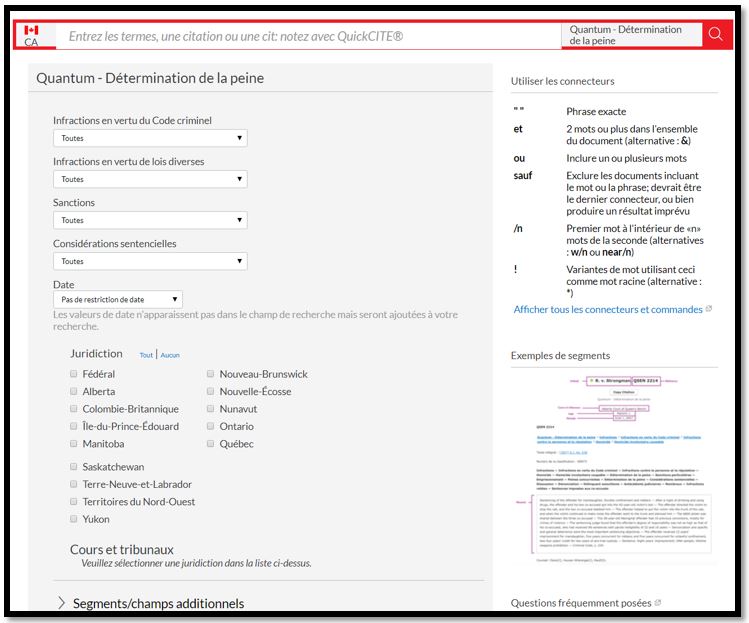Click the Aucun jurisdiction link

tap(170, 355)
